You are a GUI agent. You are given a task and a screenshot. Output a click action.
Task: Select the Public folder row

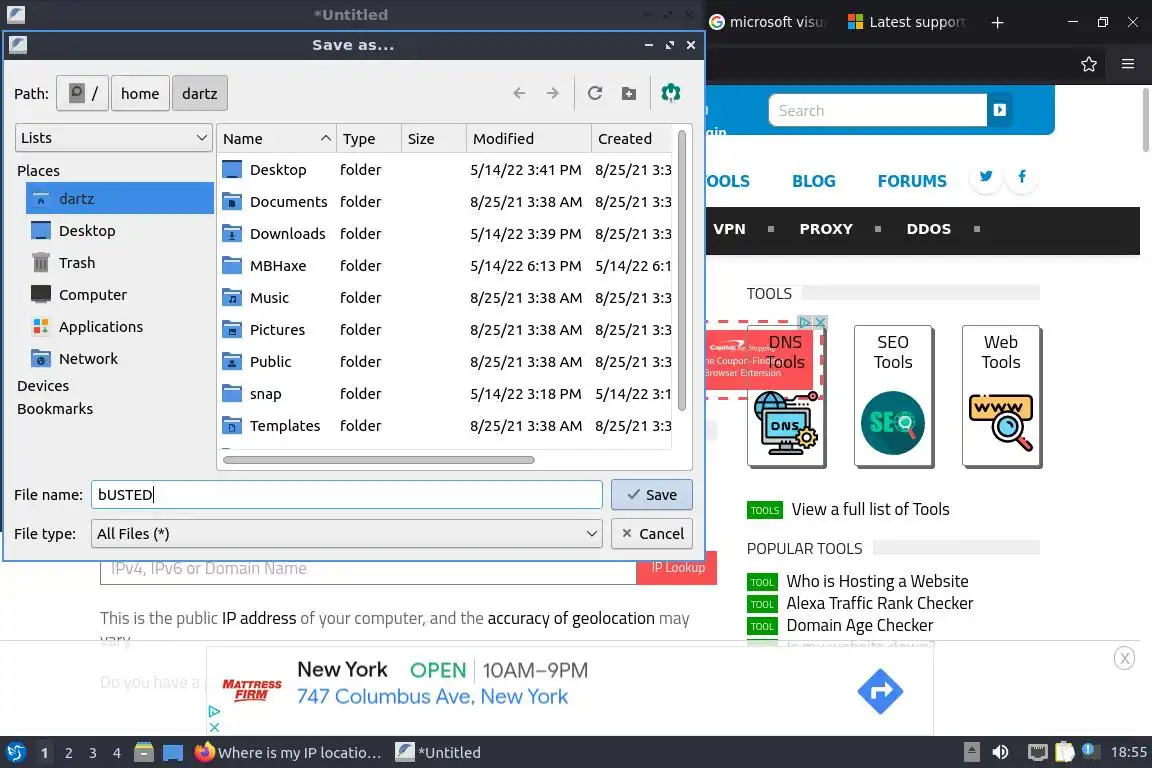tap(446, 362)
